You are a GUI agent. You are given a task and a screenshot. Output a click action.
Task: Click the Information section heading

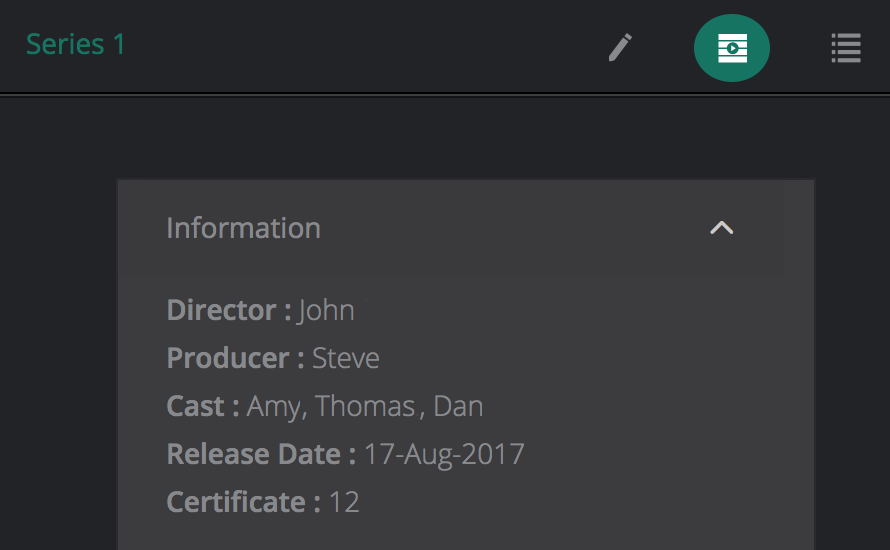243,228
